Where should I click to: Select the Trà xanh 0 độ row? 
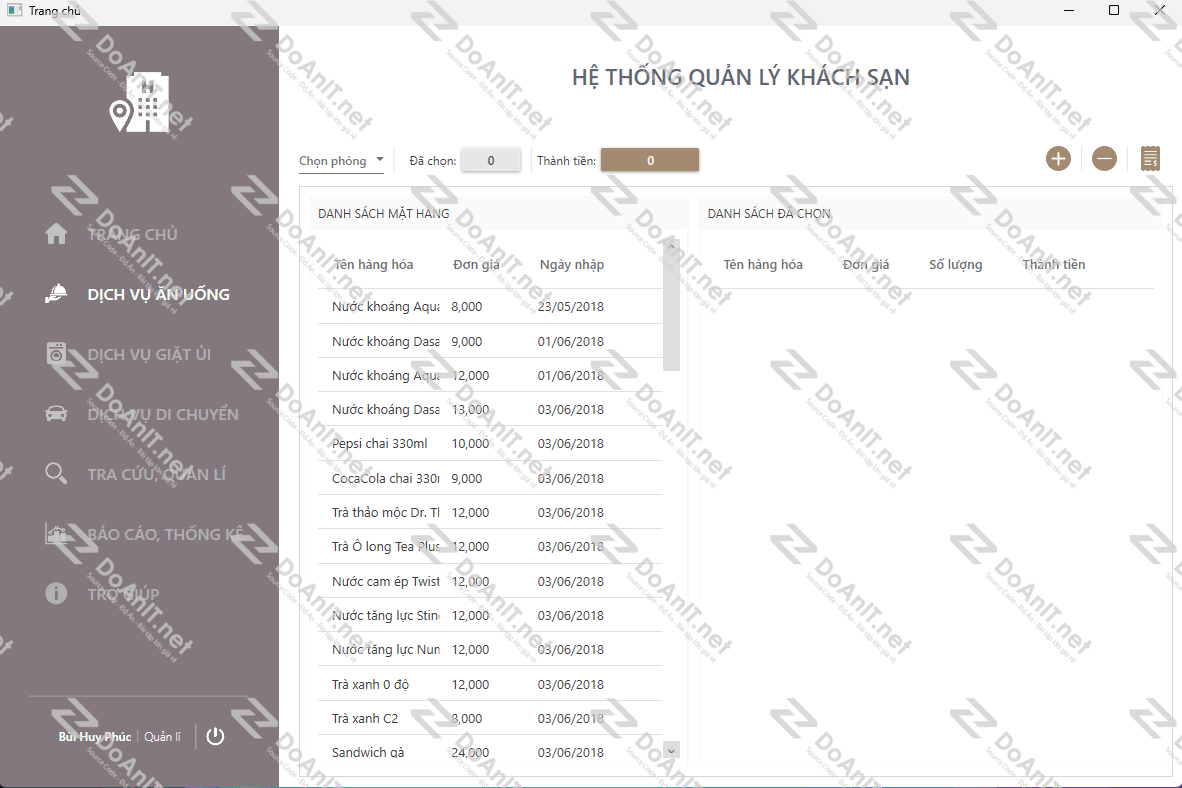(x=490, y=685)
